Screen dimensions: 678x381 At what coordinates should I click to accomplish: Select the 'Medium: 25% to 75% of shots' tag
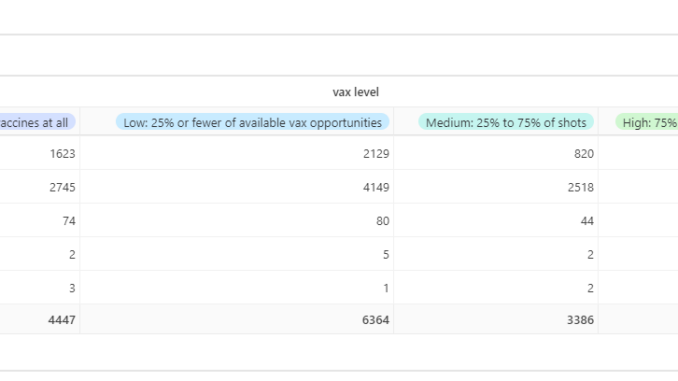tap(506, 122)
